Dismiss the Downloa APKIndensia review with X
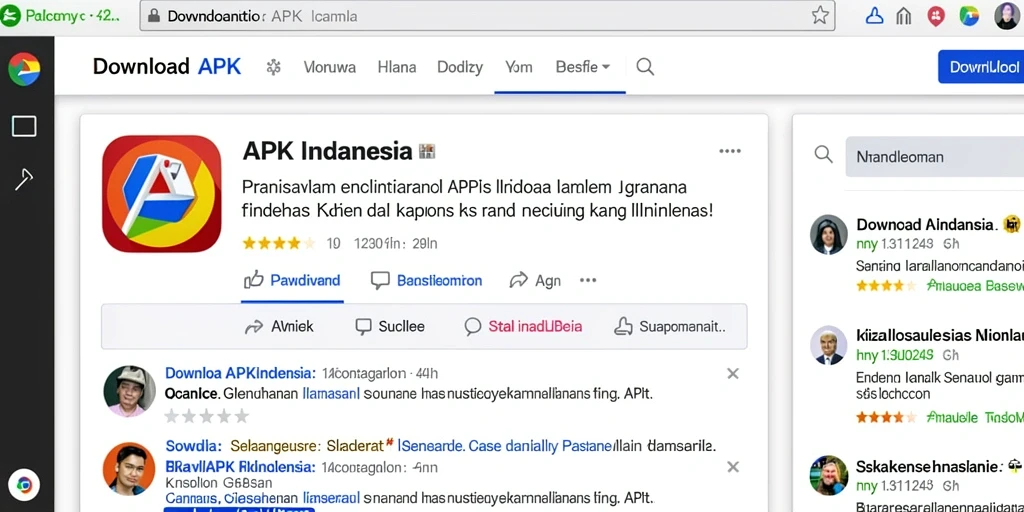The width and height of the screenshot is (1024, 512). pyautogui.click(x=733, y=374)
